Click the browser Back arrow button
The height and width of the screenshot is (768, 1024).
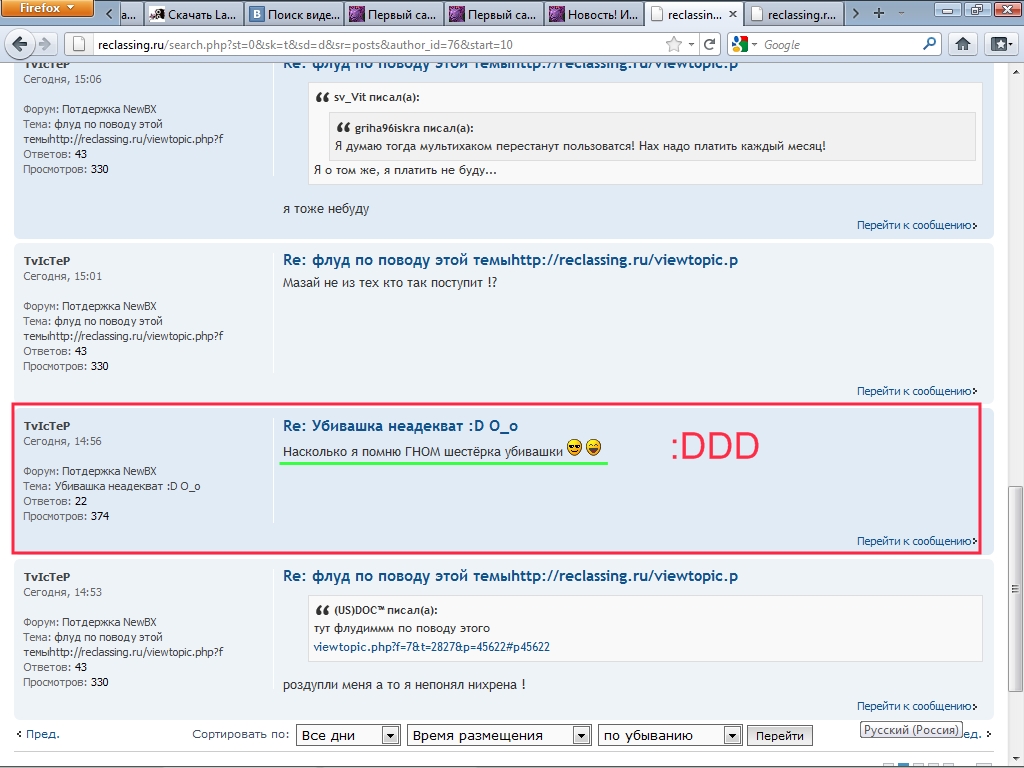[19, 44]
